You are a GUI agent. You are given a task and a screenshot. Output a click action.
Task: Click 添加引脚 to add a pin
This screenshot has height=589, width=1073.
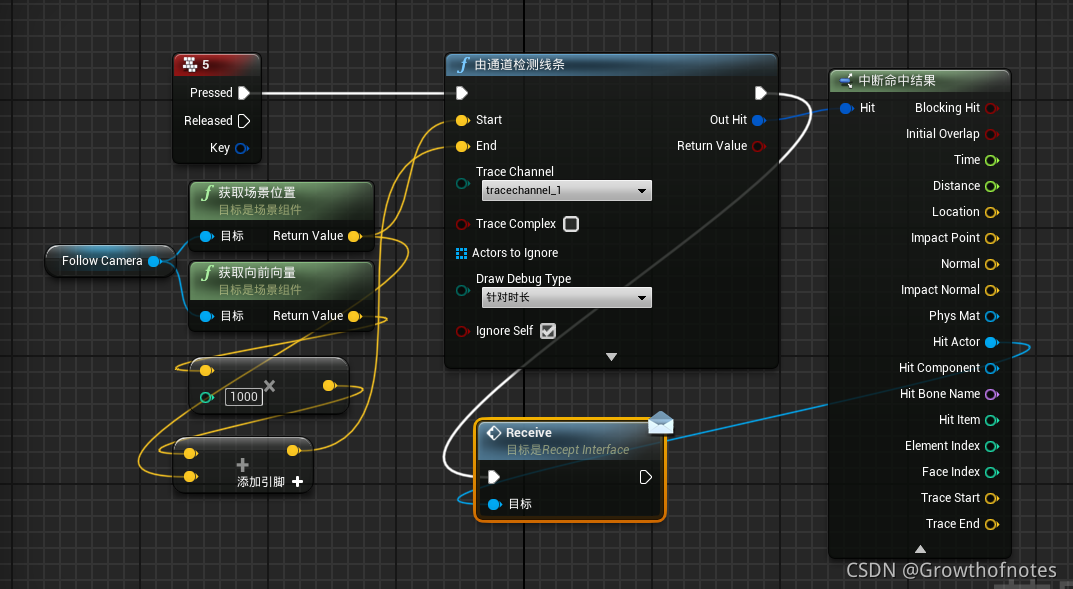(x=259, y=481)
